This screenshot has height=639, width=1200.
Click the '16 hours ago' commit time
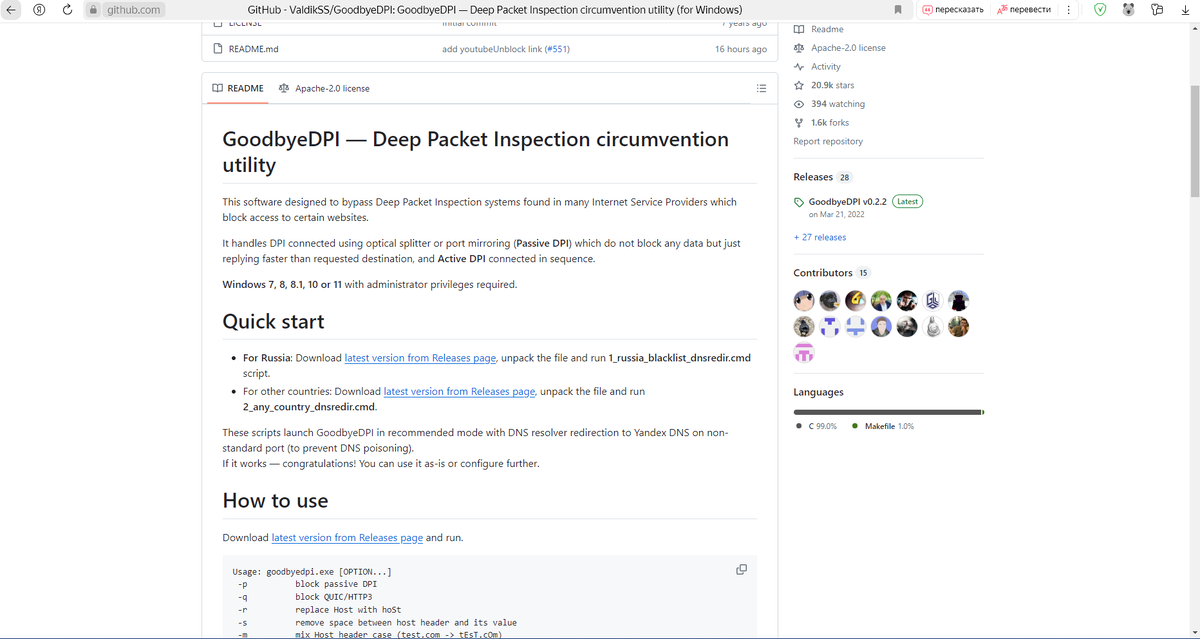[x=741, y=49]
